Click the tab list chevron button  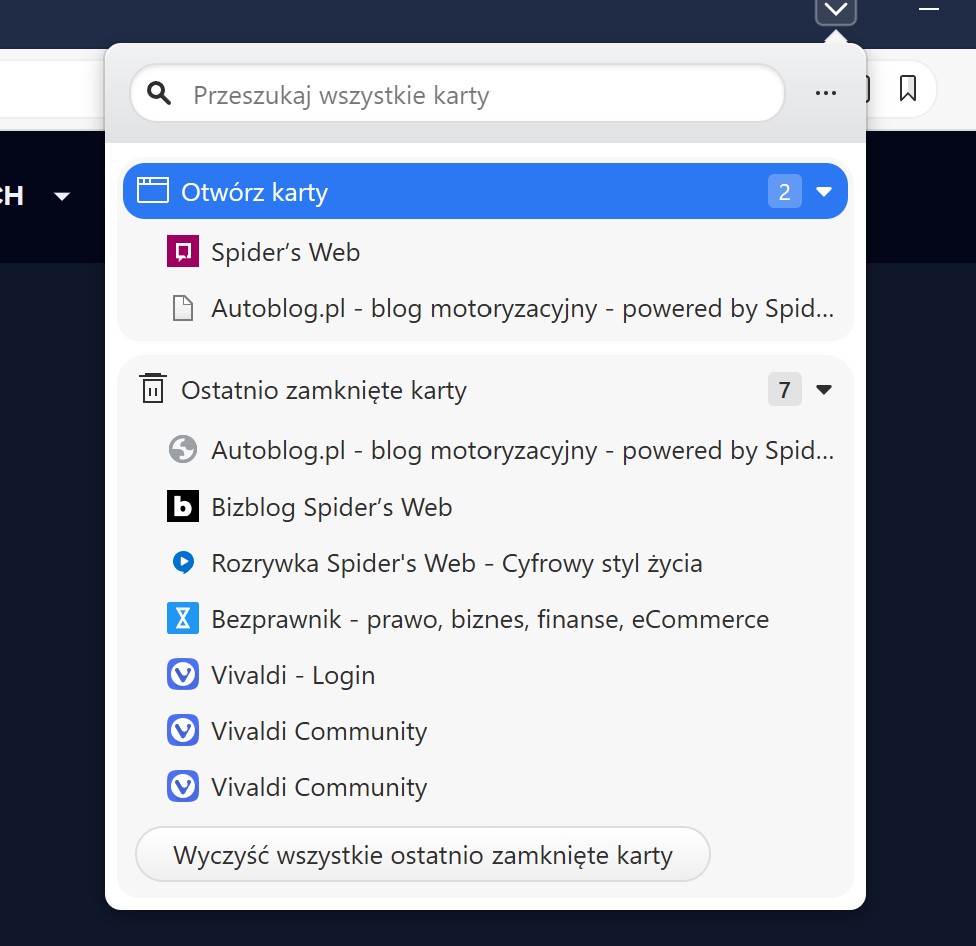click(x=835, y=11)
